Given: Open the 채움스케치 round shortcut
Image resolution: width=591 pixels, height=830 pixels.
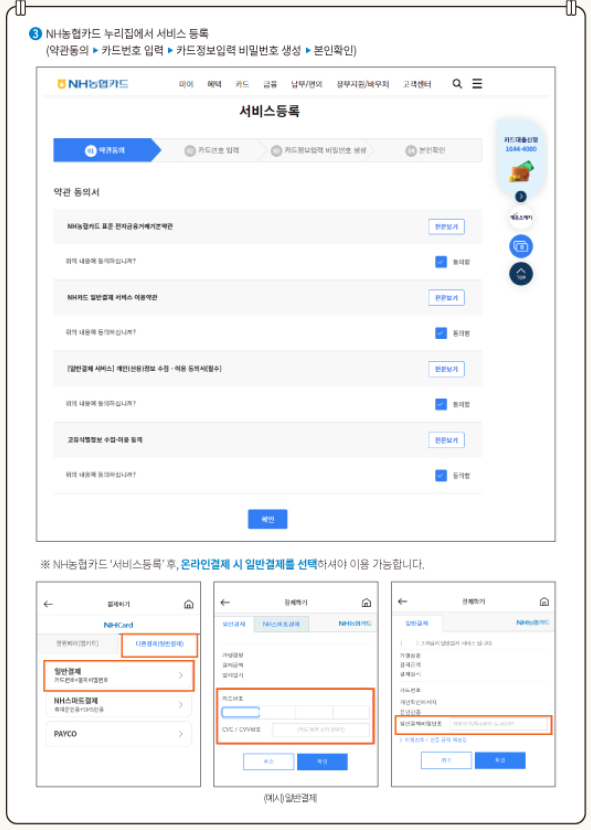Looking at the screenshot, I should tap(521, 218).
